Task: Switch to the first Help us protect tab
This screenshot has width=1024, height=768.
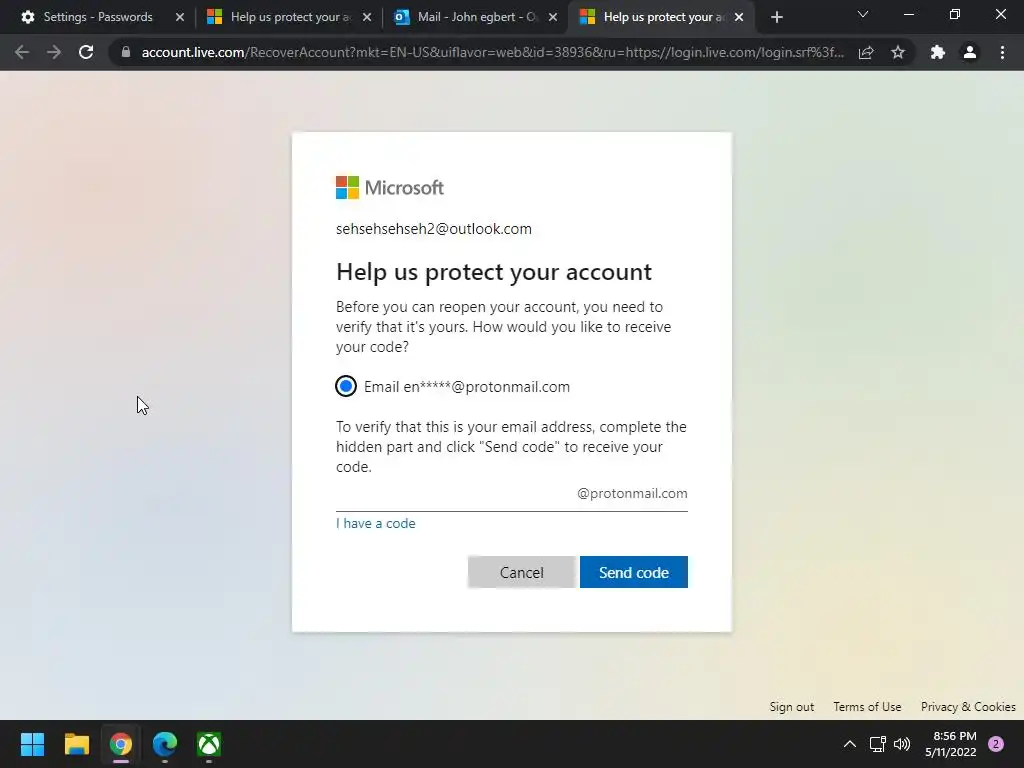Action: point(289,17)
